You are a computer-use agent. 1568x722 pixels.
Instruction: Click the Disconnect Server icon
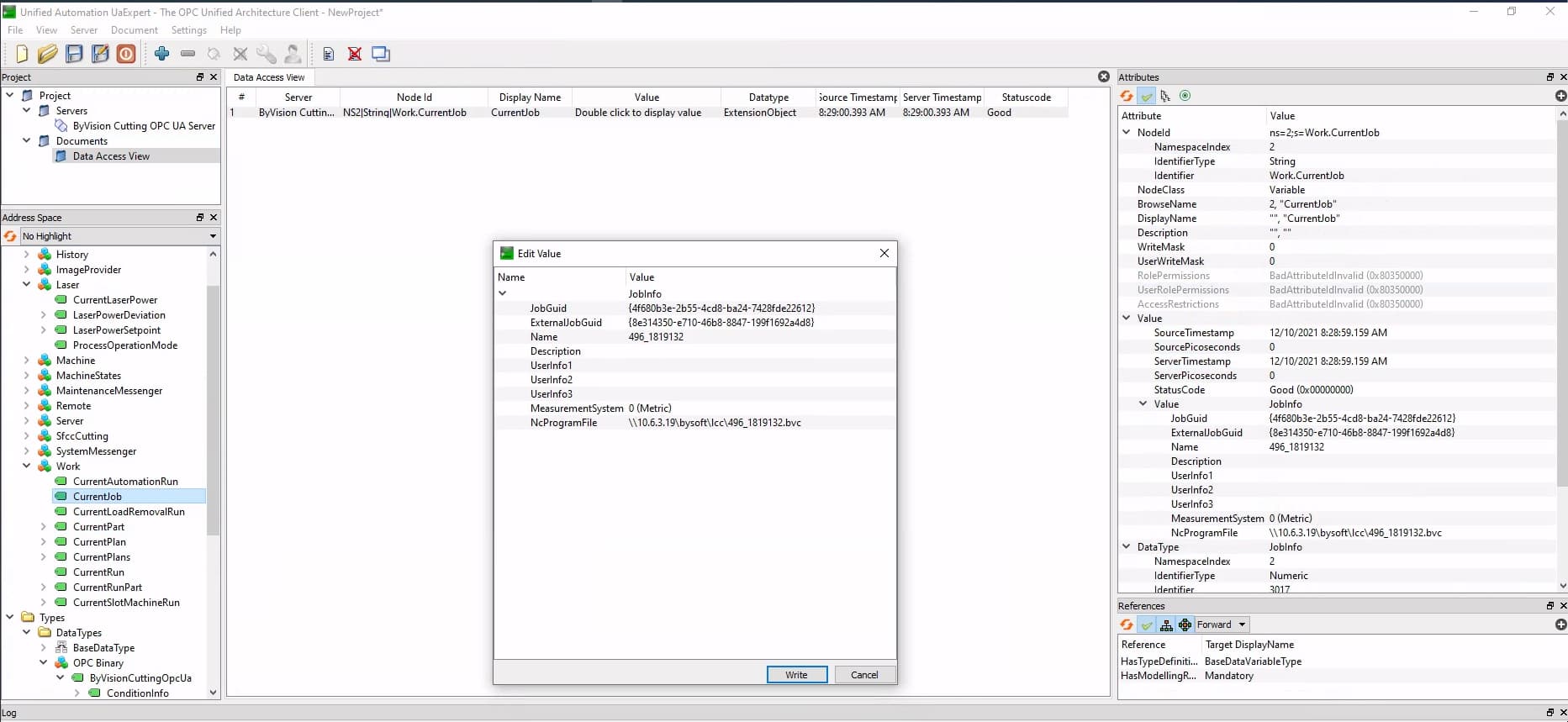pos(240,54)
